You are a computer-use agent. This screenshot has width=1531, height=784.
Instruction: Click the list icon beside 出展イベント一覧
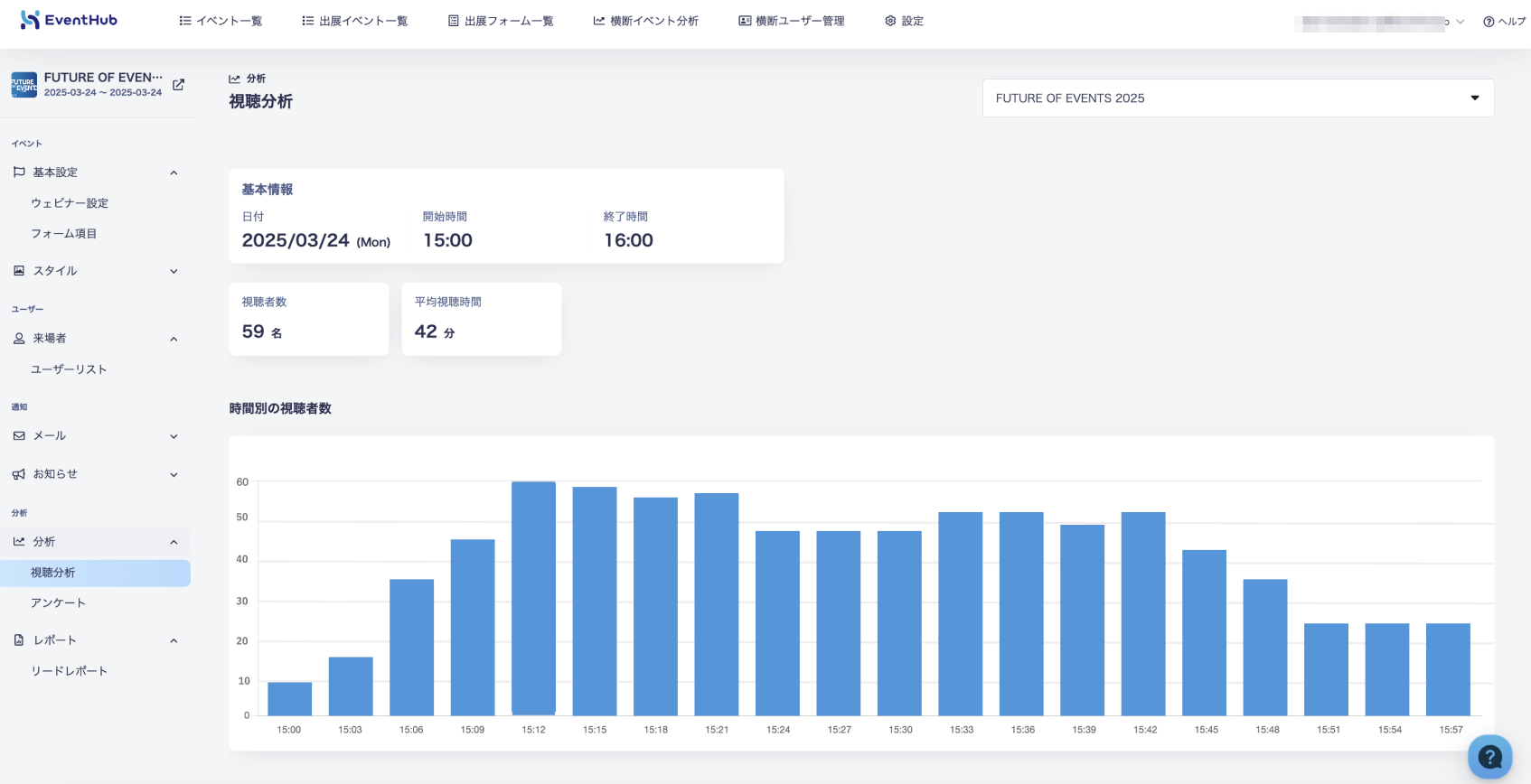[308, 21]
